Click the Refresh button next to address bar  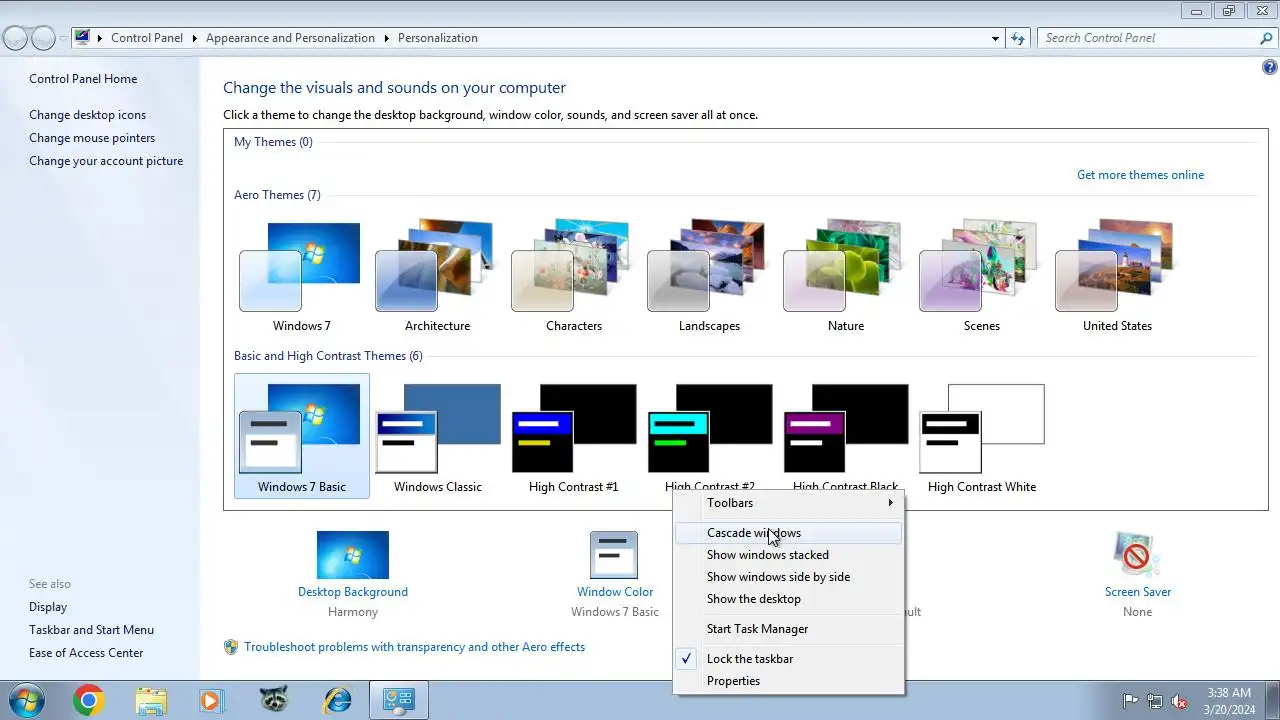click(1018, 38)
